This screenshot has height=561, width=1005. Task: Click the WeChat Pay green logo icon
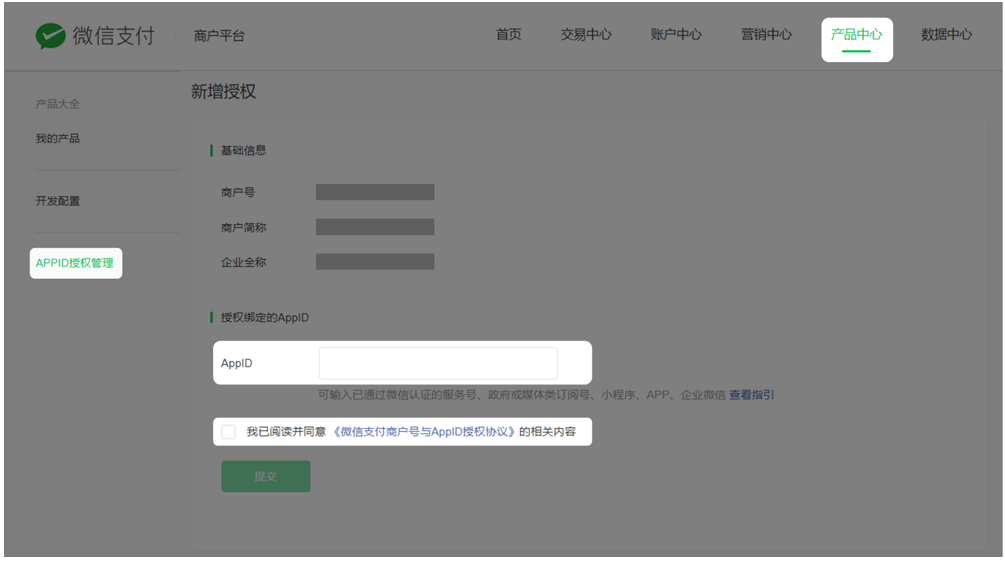pyautogui.click(x=51, y=36)
